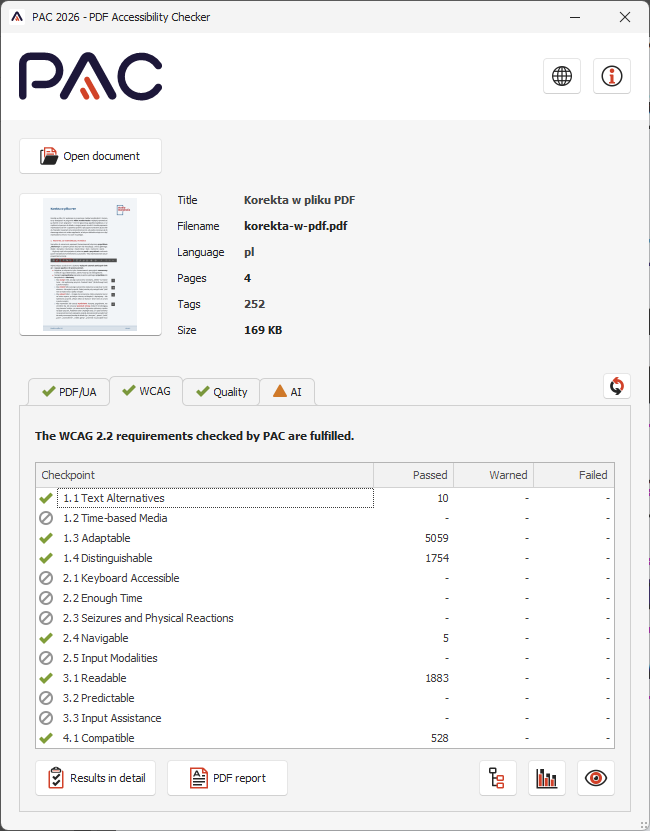Select the 3.3 Input Assistance row

tap(325, 718)
